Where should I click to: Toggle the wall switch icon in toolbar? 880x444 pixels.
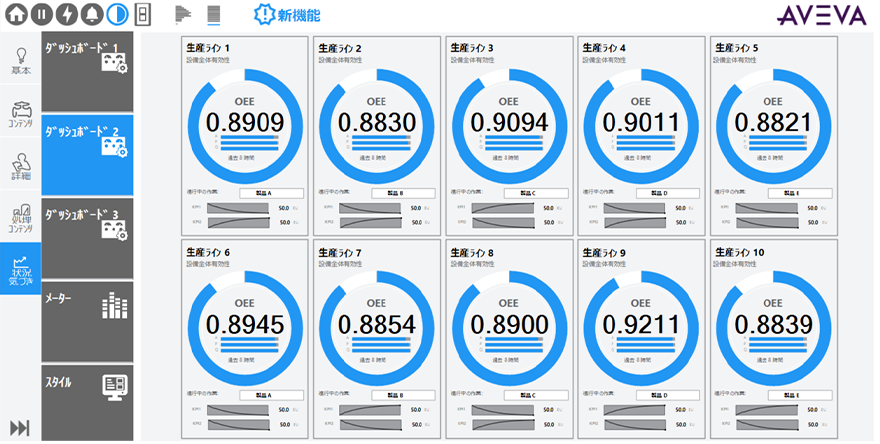pos(142,14)
